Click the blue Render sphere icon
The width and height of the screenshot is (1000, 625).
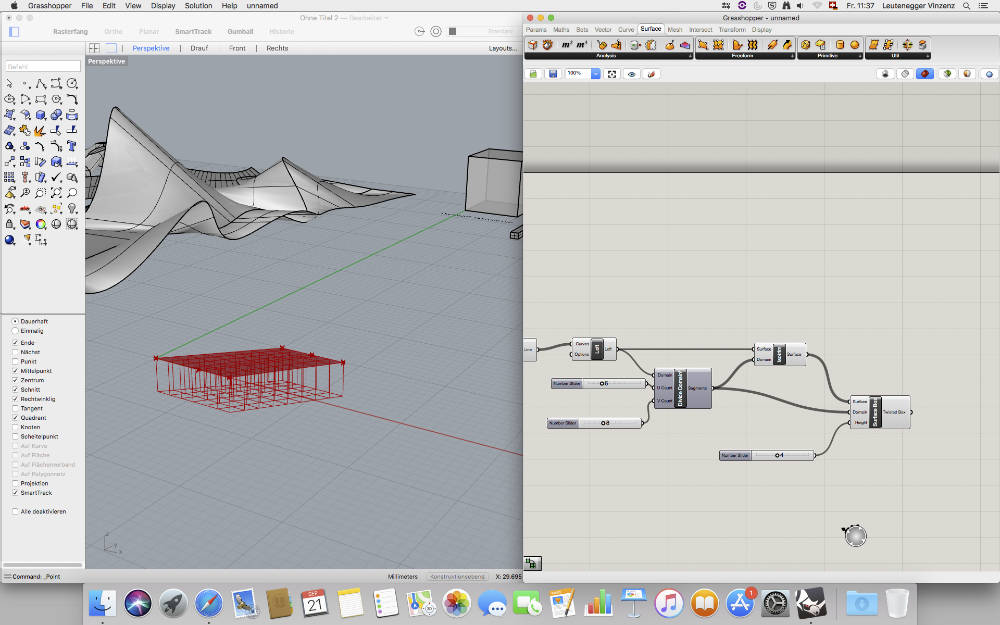pos(10,240)
